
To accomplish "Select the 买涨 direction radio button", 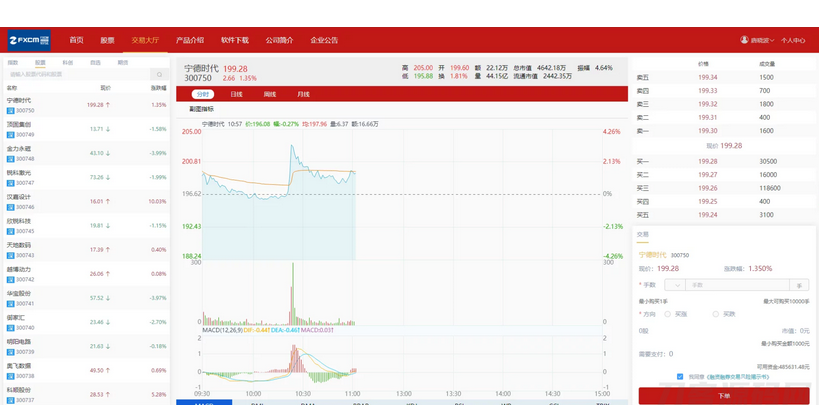I will click(x=668, y=314).
